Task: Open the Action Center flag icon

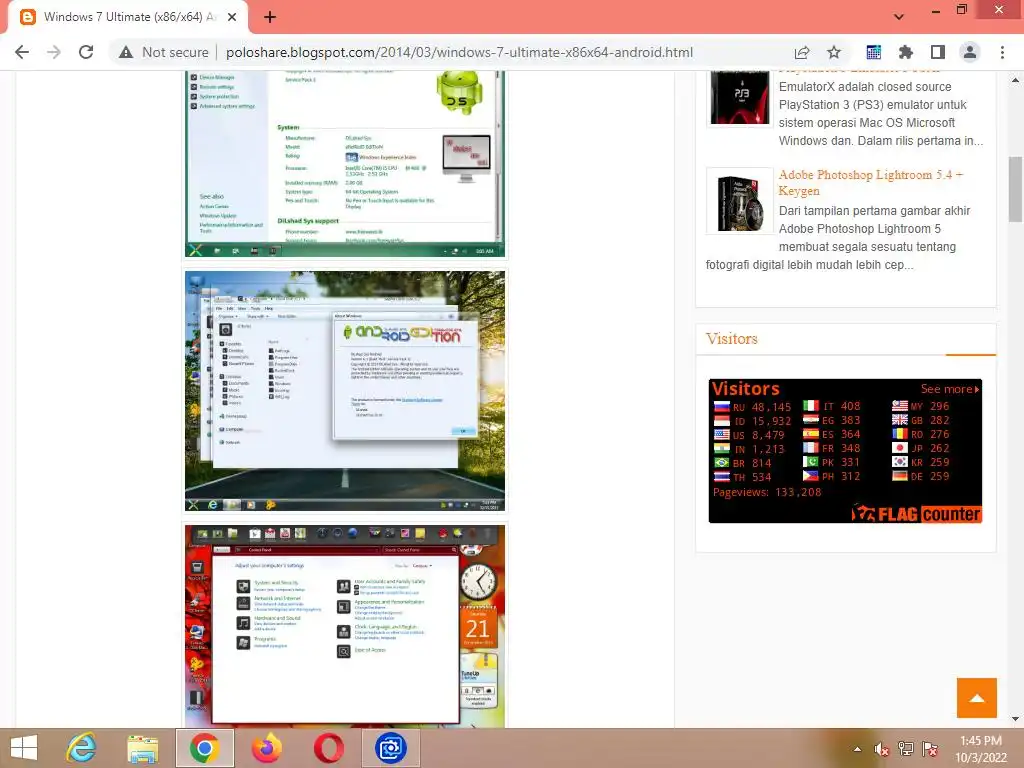Action: 930,749
